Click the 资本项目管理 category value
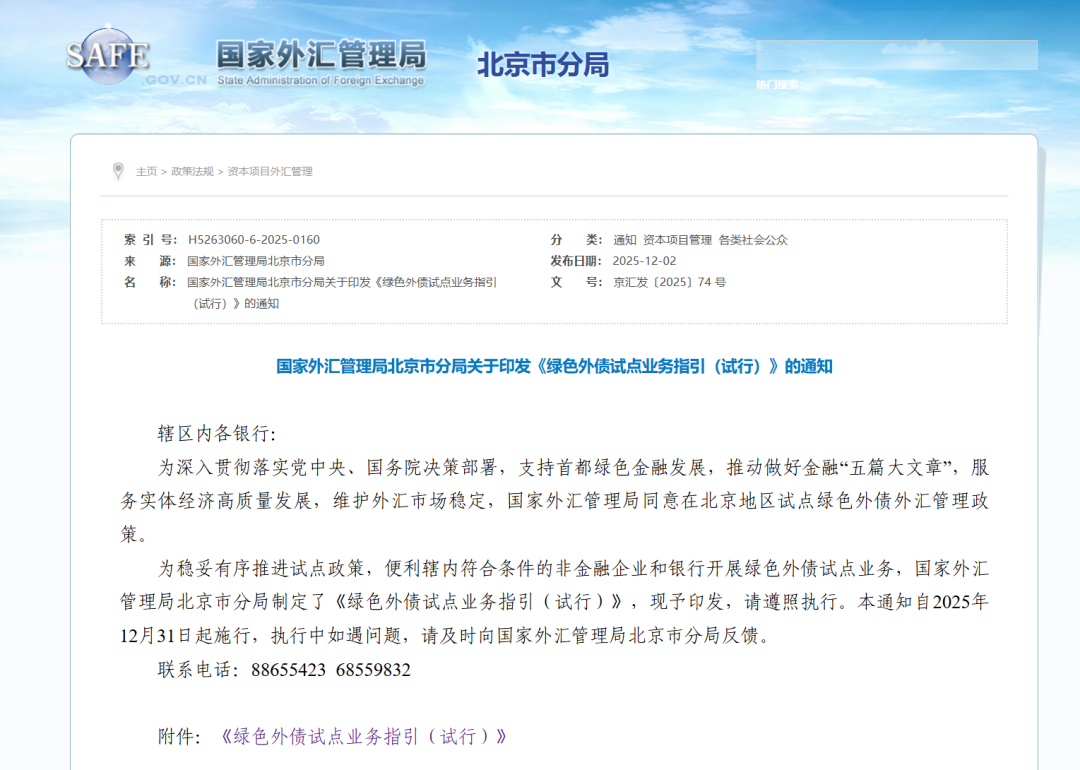The image size is (1080, 770). [677, 240]
